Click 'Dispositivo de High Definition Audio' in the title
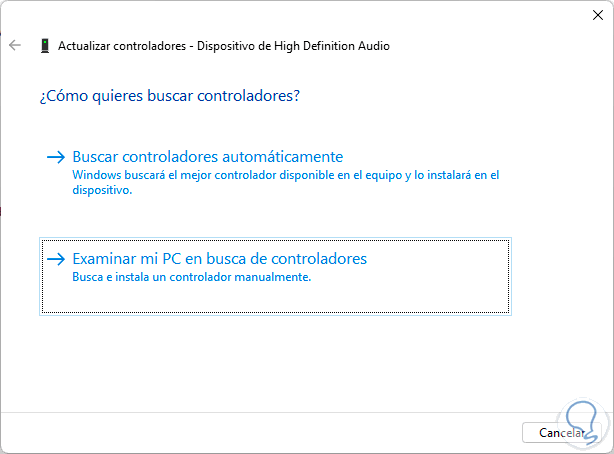Screen dimensions: 614x454 [x=292, y=45]
